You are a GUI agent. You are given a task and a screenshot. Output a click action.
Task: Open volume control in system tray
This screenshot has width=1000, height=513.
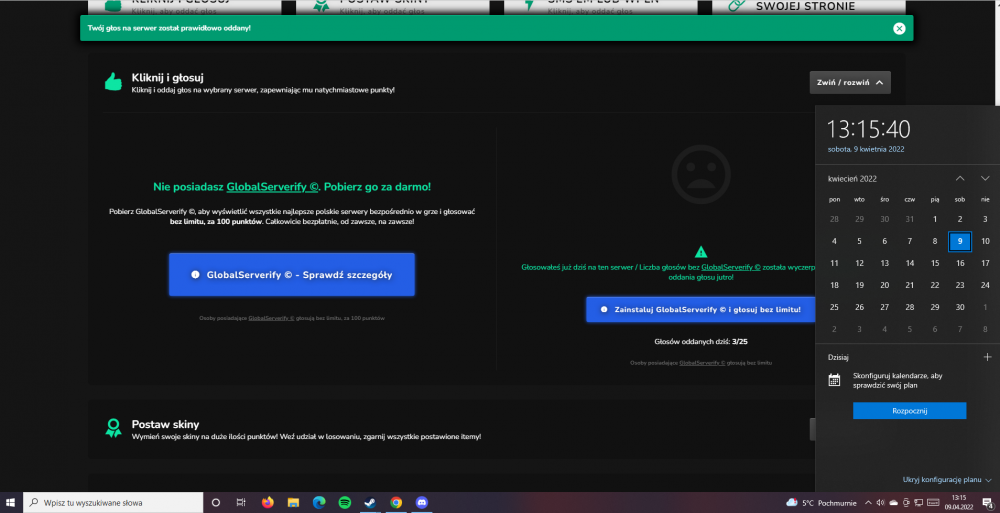tap(881, 503)
